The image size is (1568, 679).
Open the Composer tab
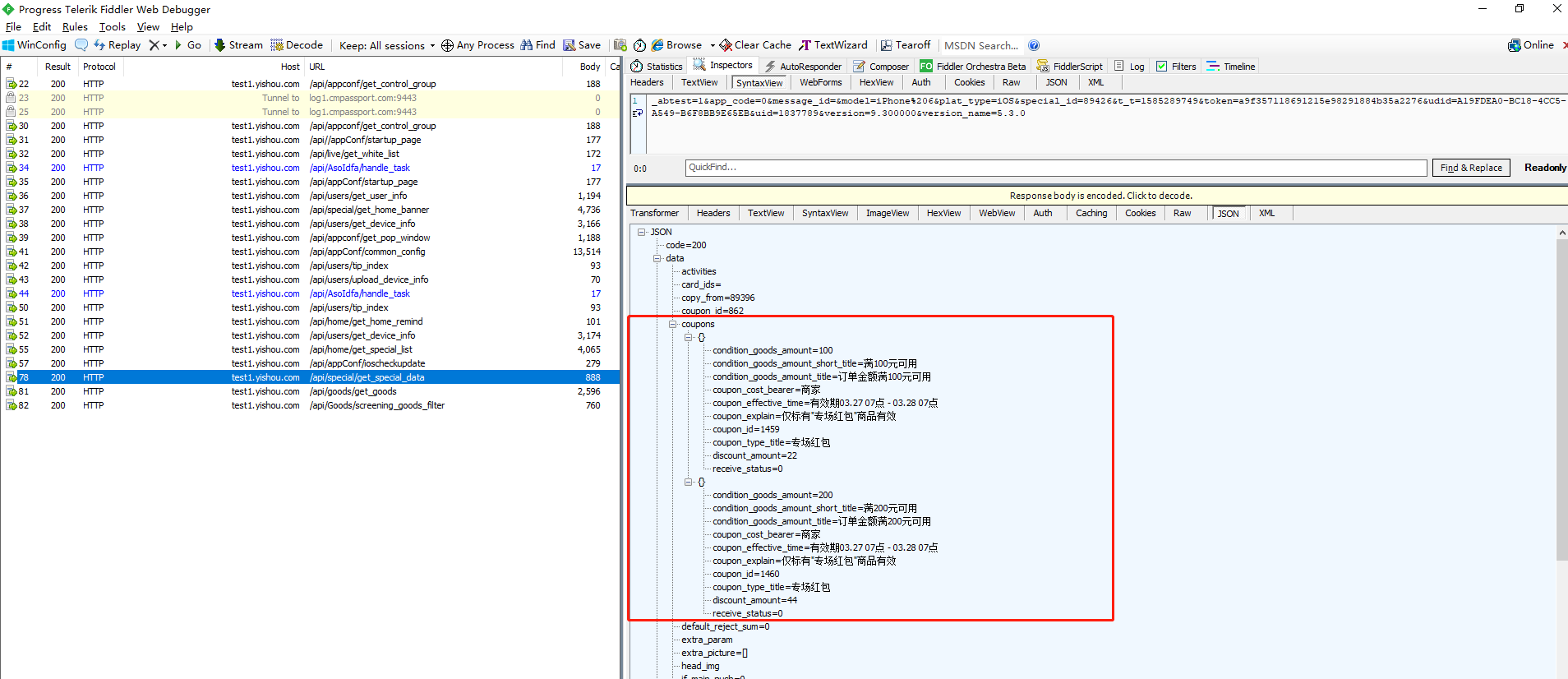[x=881, y=67]
